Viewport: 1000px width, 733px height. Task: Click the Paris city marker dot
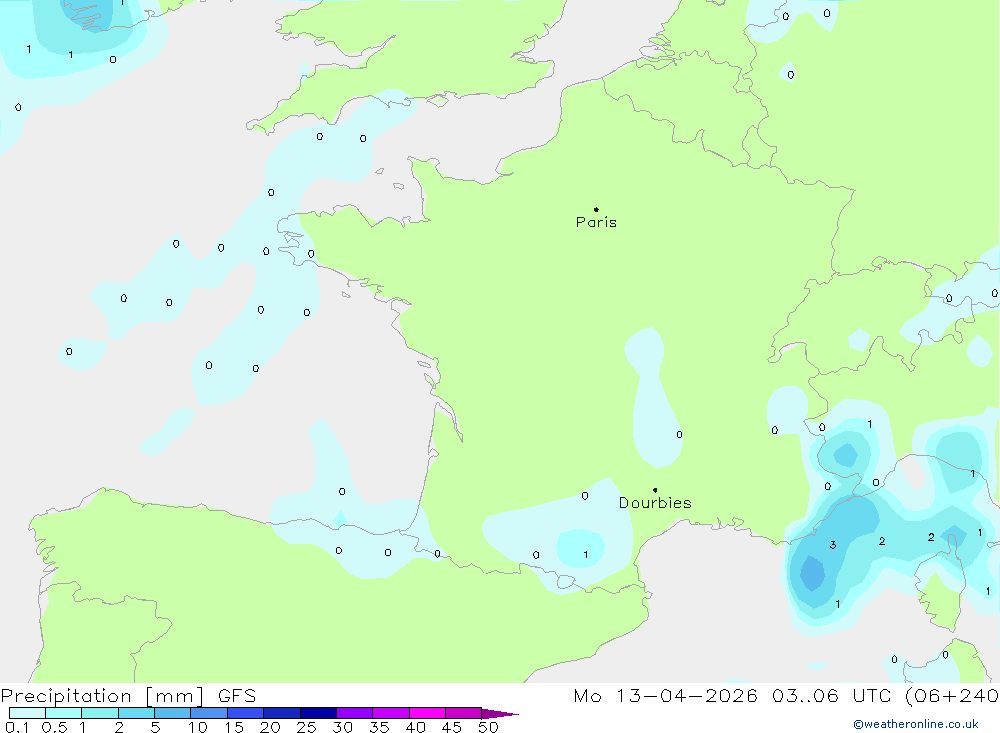(596, 209)
